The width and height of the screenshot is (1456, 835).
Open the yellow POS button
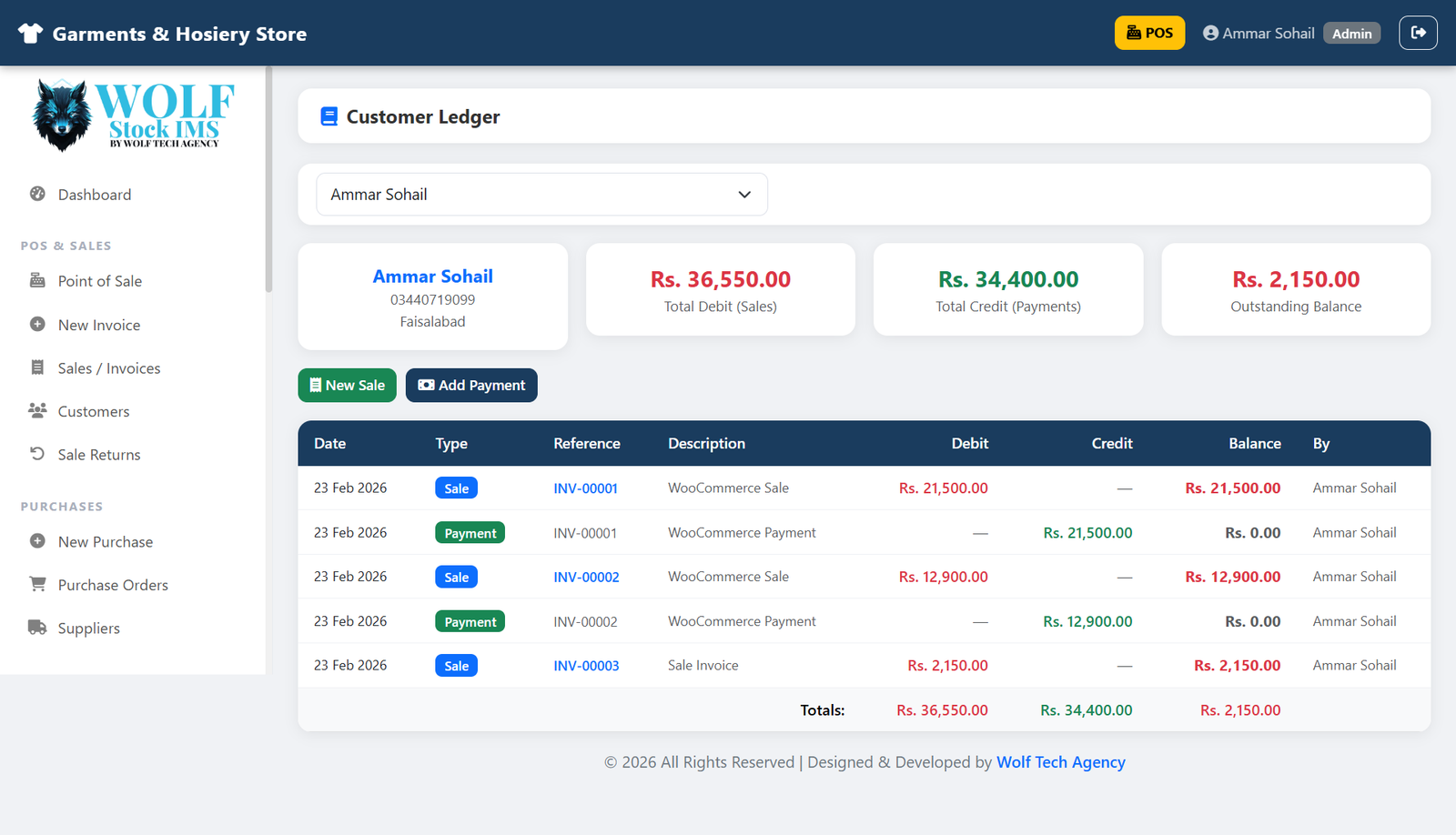(1149, 33)
